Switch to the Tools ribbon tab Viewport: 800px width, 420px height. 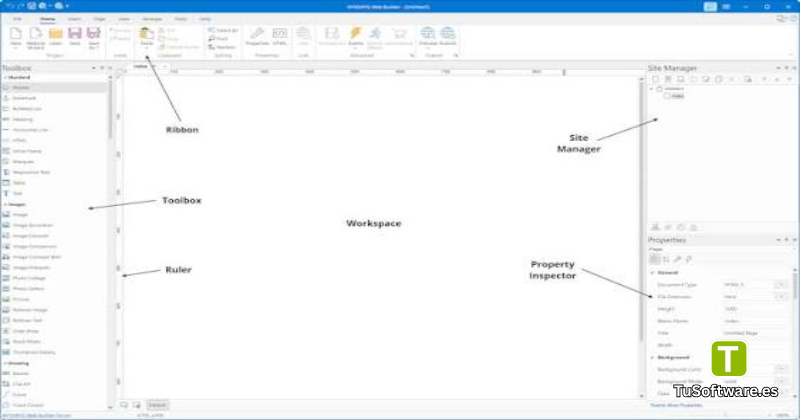tap(181, 19)
